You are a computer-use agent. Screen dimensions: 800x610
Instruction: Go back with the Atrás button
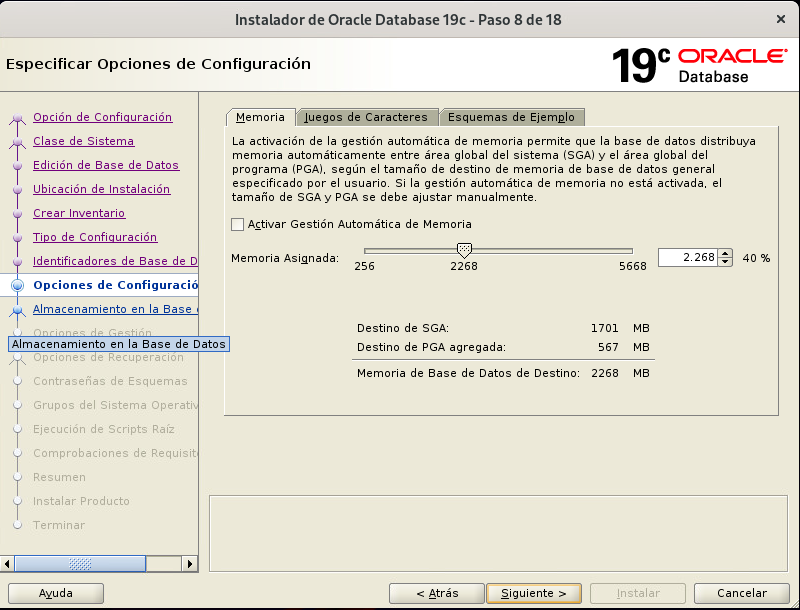click(436, 593)
